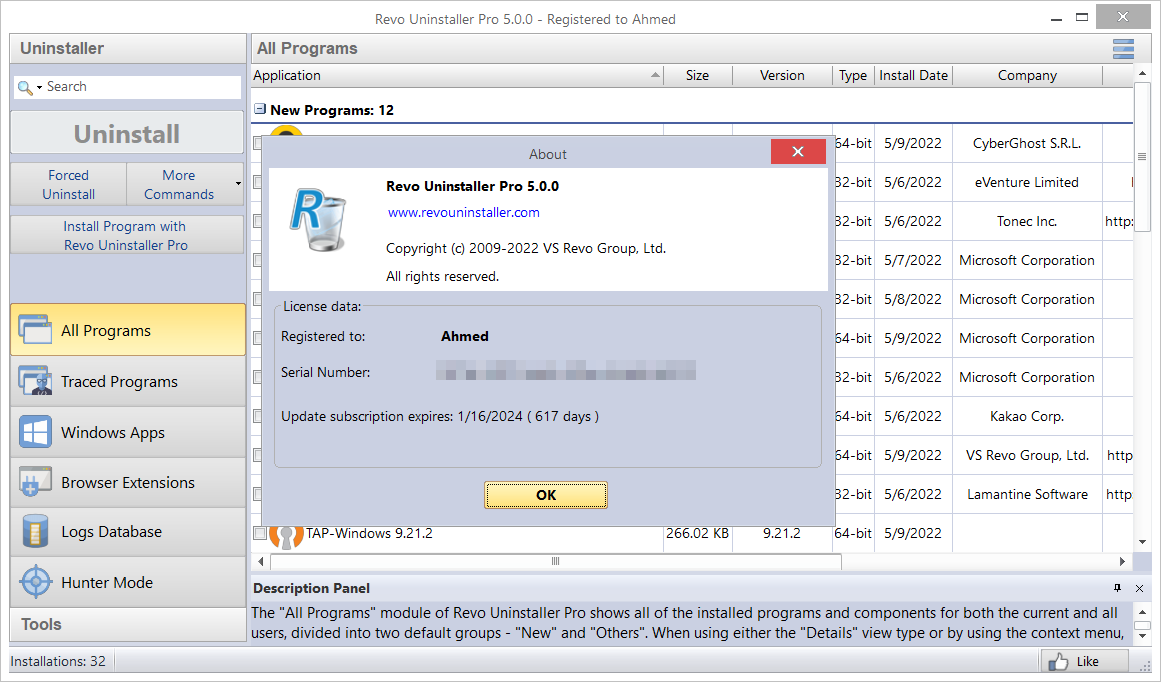
Task: Click the 9.21.2 version cell
Action: pos(782,533)
